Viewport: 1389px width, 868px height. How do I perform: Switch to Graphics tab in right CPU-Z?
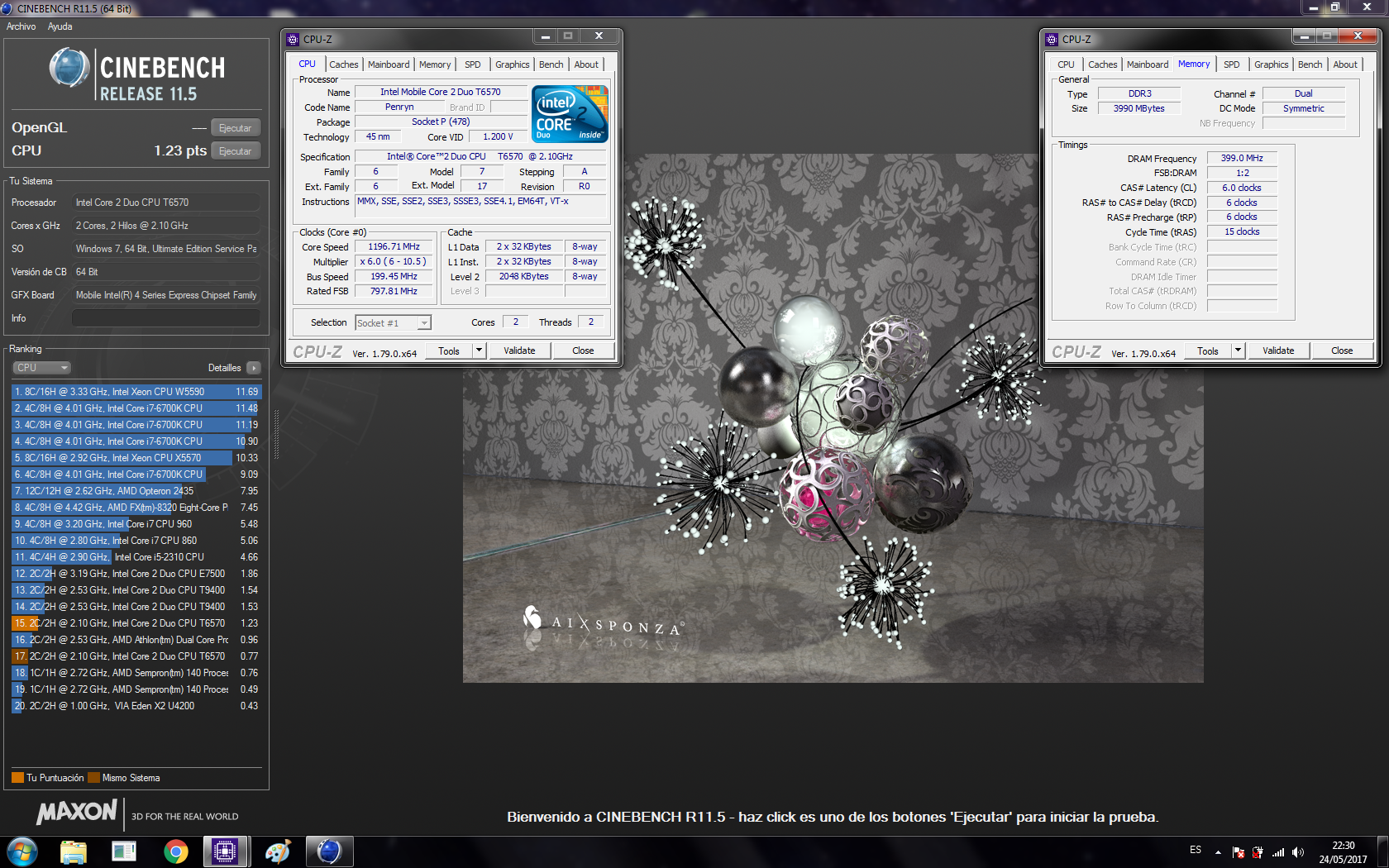1272,64
